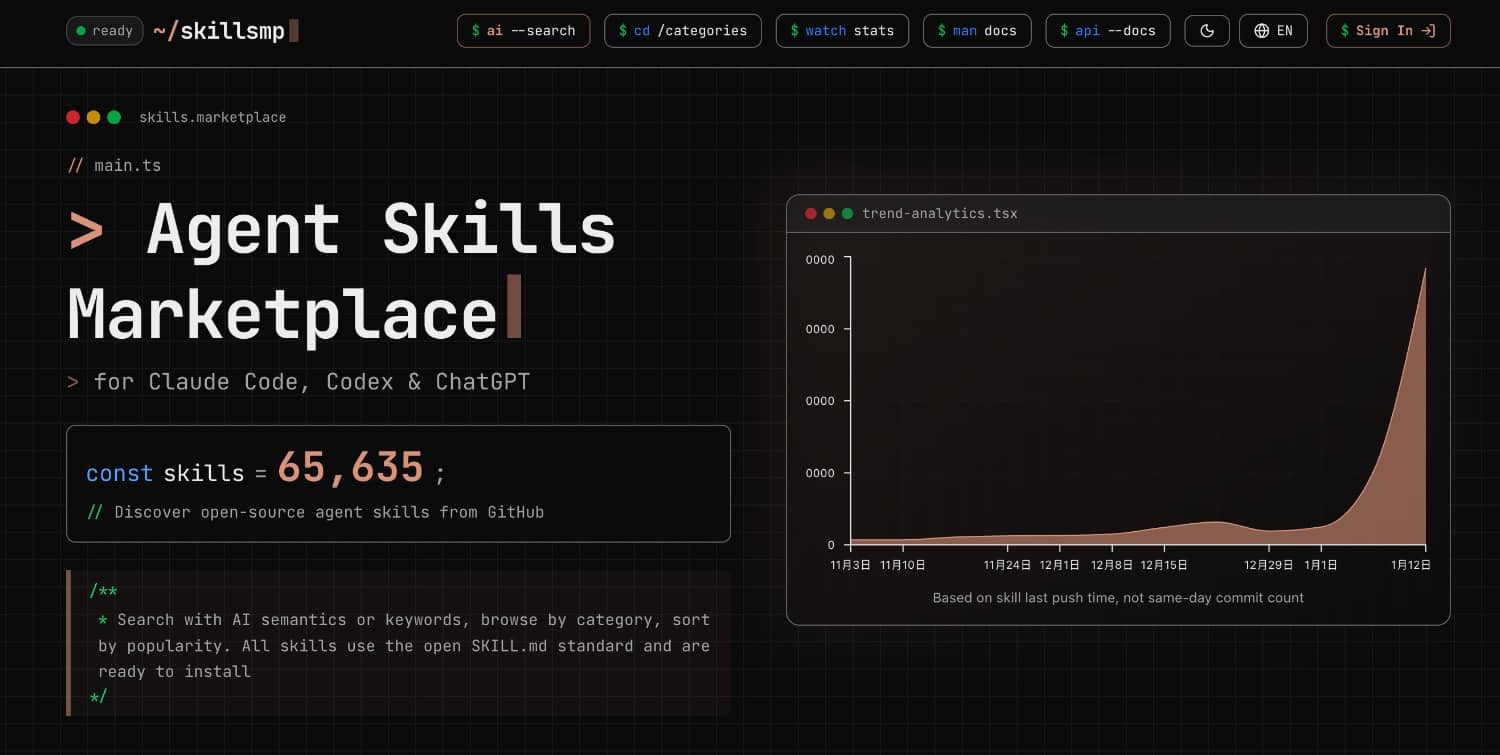The height and width of the screenshot is (755, 1500).
Task: Open the EN language selector
Action: click(1273, 31)
